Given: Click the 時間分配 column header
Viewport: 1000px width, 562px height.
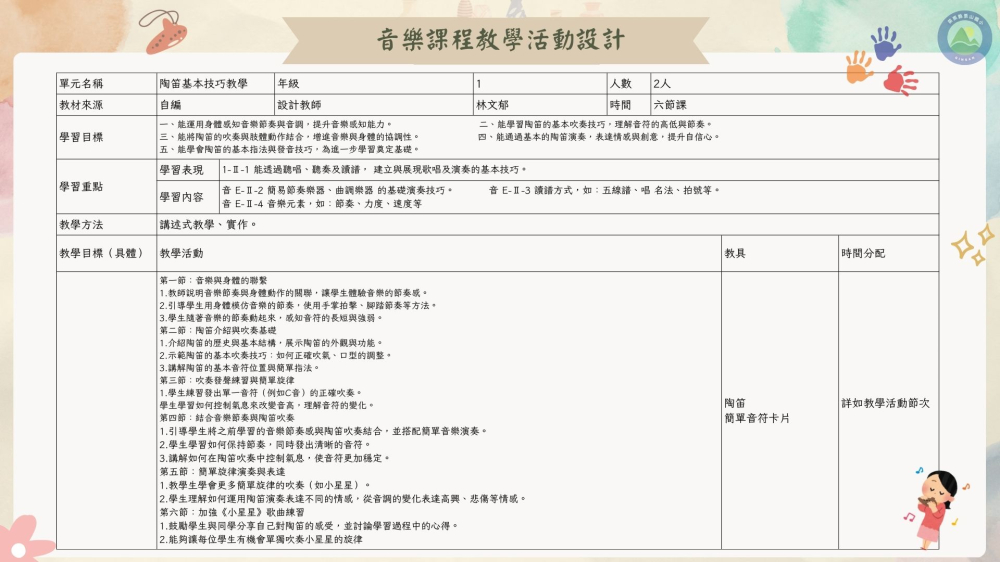Looking at the screenshot, I should coord(888,253).
